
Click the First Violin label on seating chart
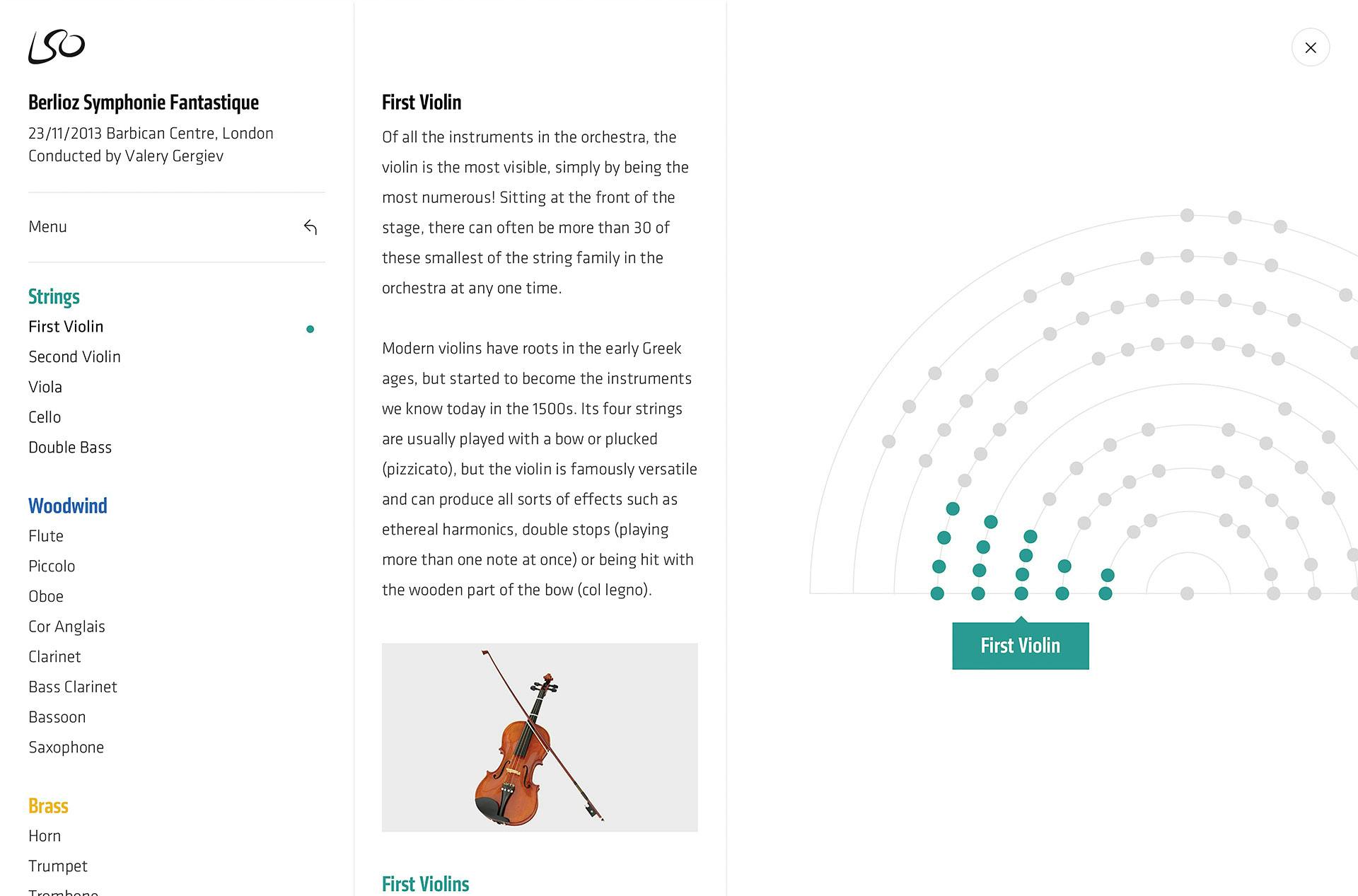[x=1020, y=646]
